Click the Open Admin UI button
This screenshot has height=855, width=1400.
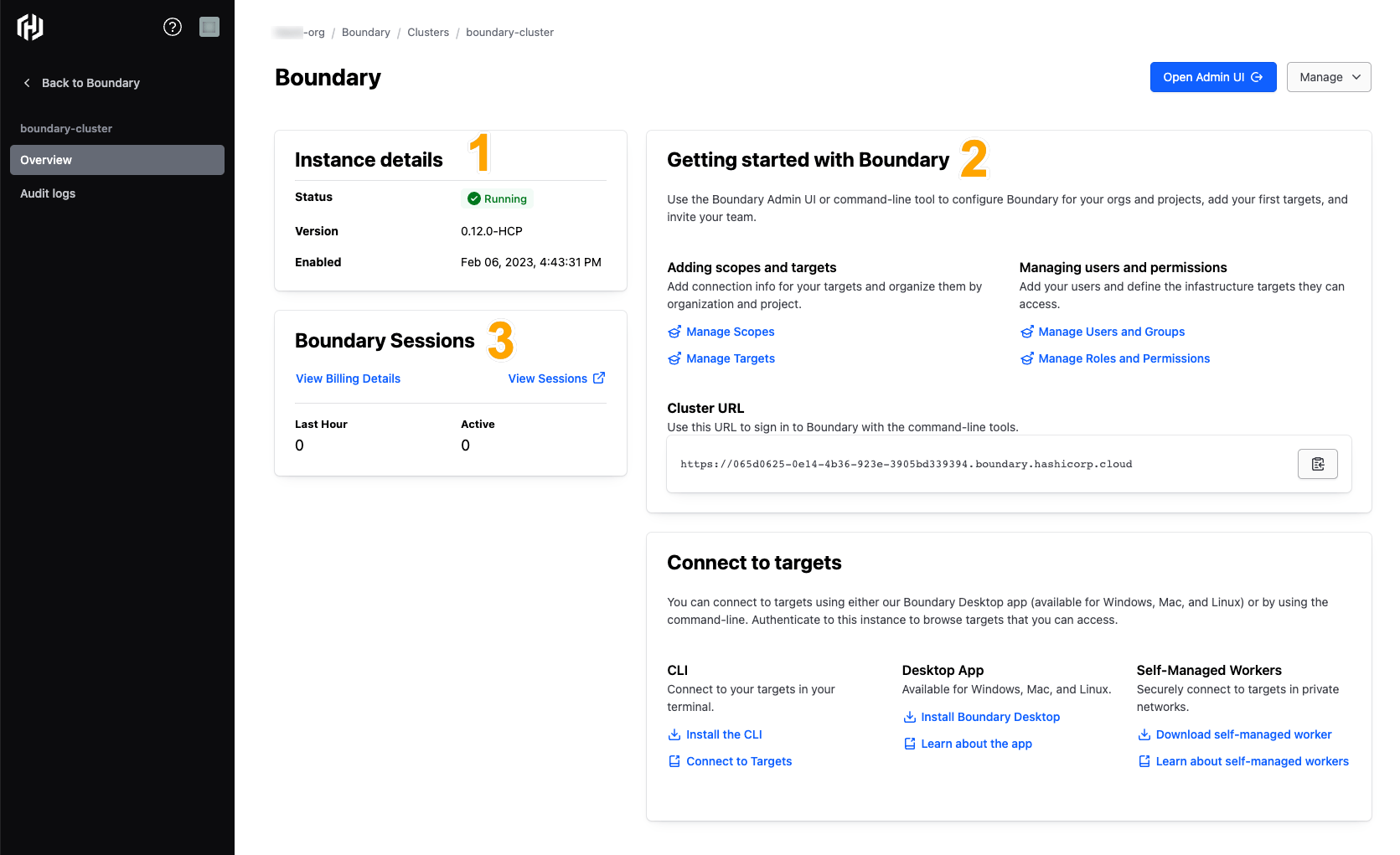[1213, 76]
